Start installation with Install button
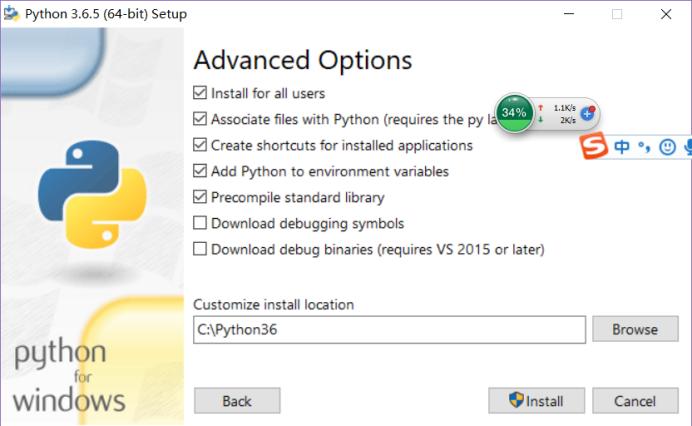The height and width of the screenshot is (426, 692). click(x=536, y=401)
